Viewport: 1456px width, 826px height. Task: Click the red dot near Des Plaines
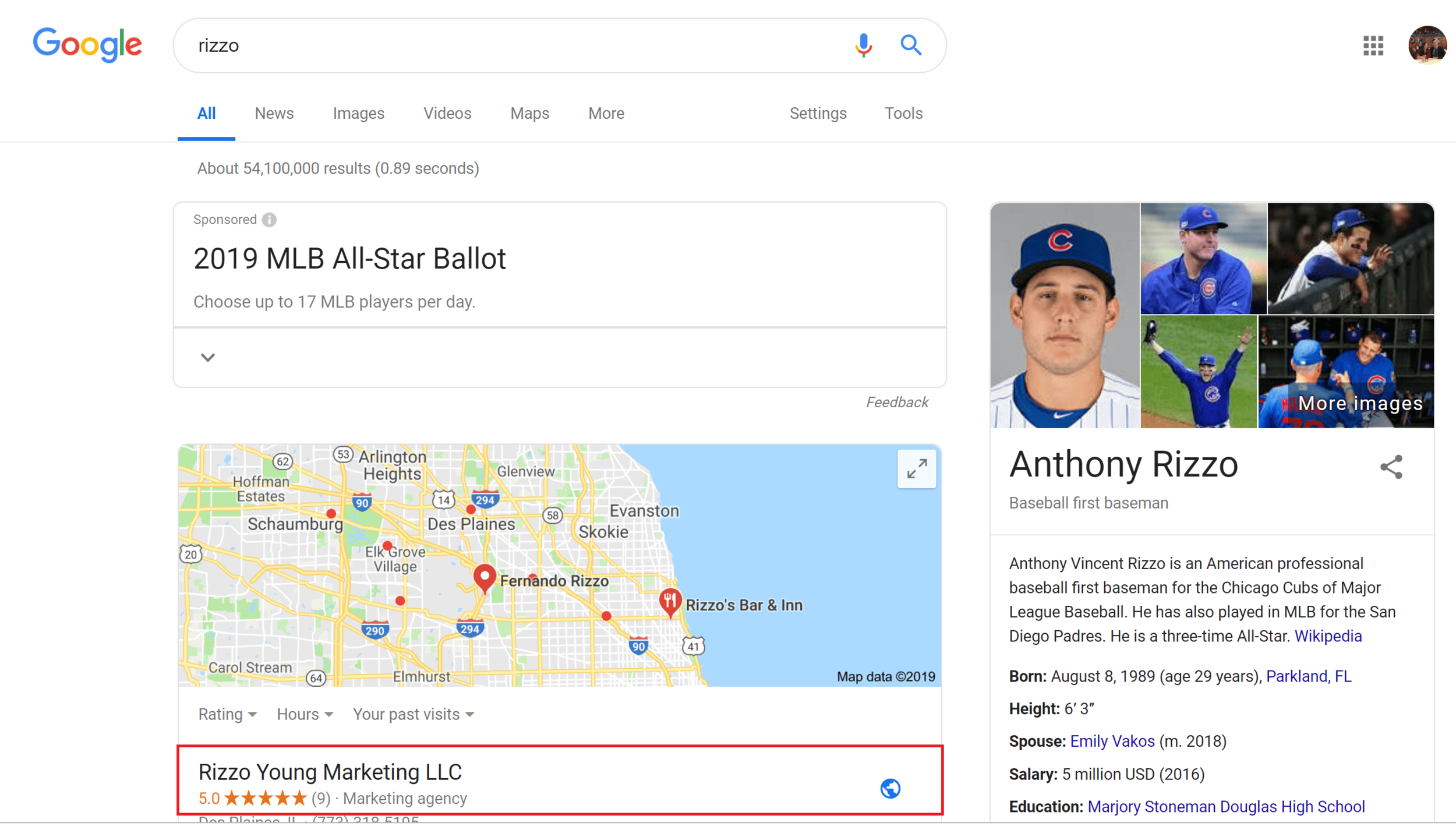(x=471, y=510)
